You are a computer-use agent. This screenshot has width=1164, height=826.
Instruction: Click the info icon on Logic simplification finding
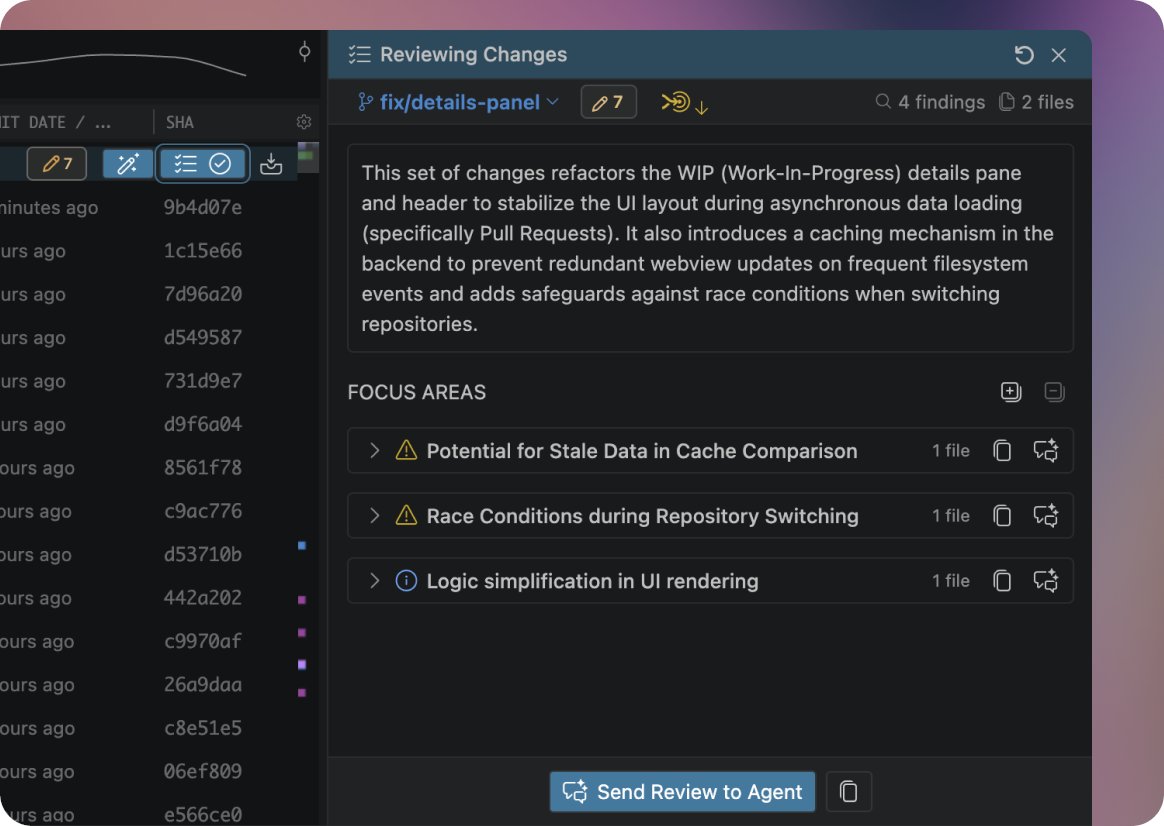(x=406, y=580)
